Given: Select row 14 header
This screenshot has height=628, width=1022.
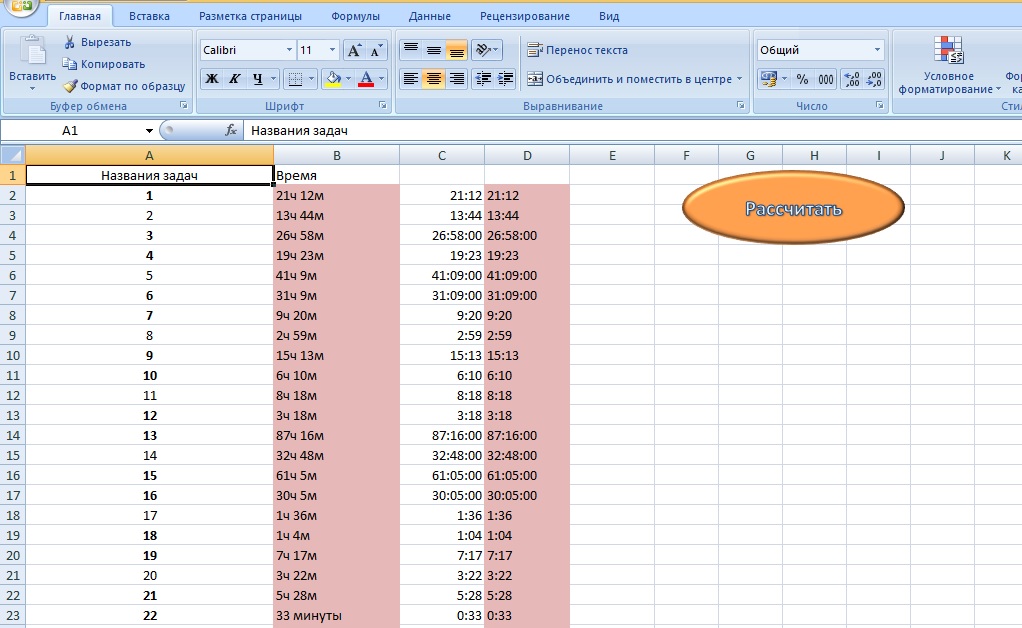Looking at the screenshot, I should (x=12, y=436).
